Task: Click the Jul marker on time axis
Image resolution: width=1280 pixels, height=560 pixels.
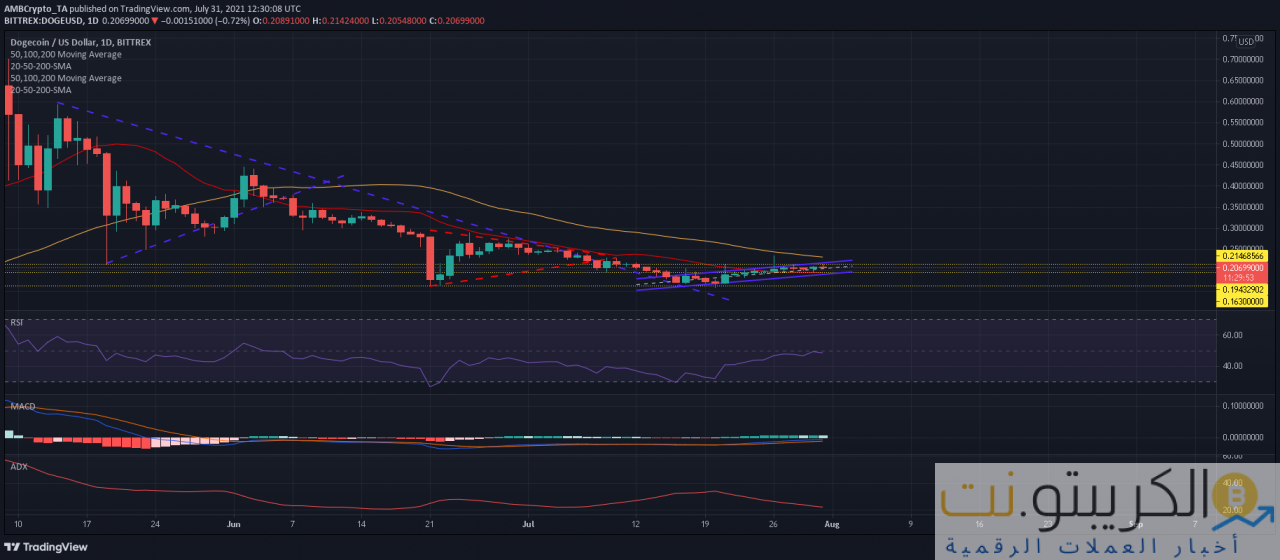Action: [x=529, y=523]
